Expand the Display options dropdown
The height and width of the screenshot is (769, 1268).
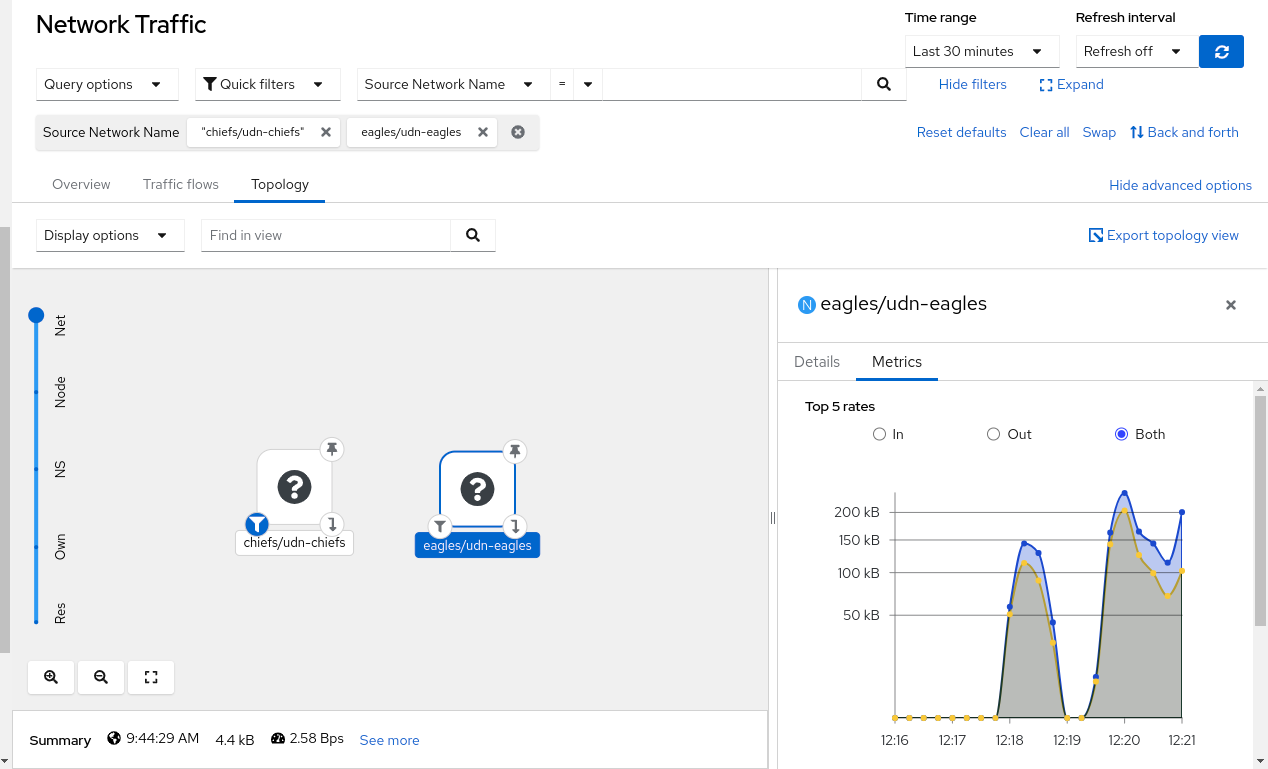click(109, 236)
